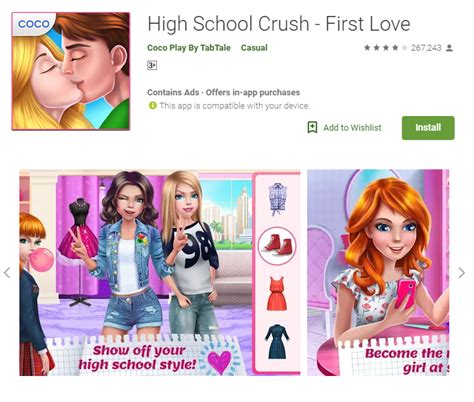Add to Wishlist
The width and height of the screenshot is (474, 402).
pos(344,128)
